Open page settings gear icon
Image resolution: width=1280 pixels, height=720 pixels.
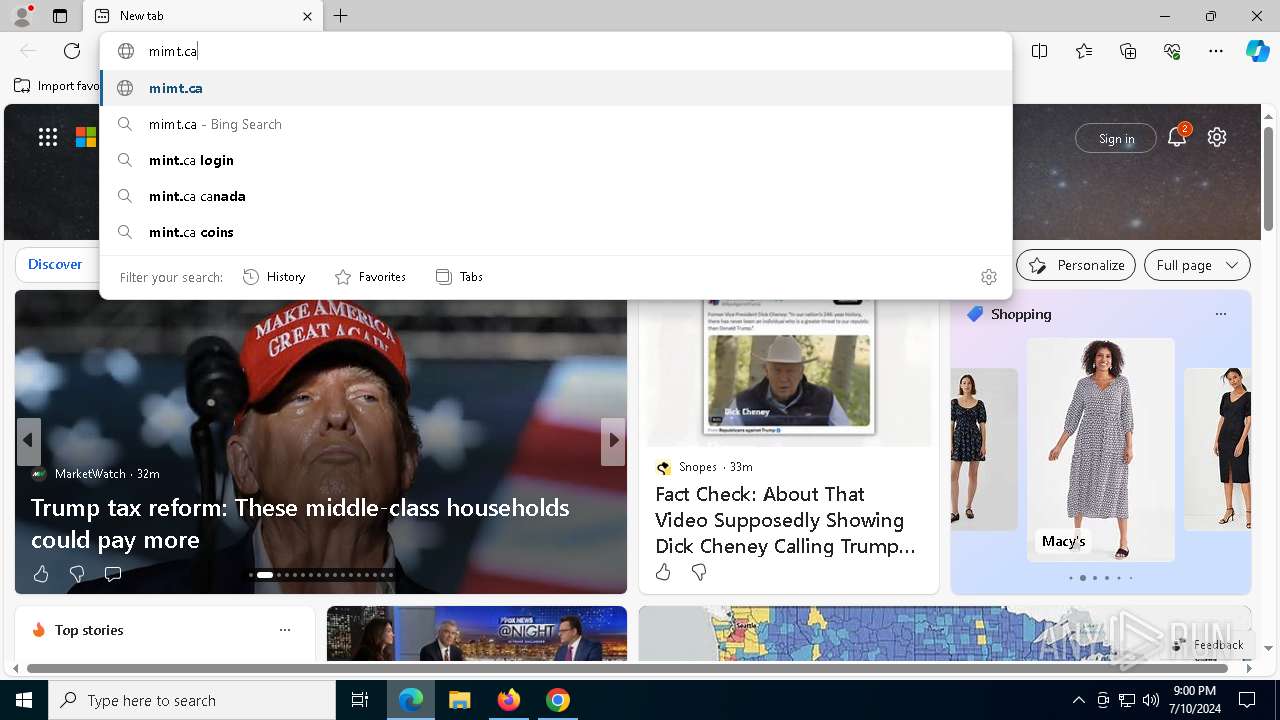[1217, 137]
